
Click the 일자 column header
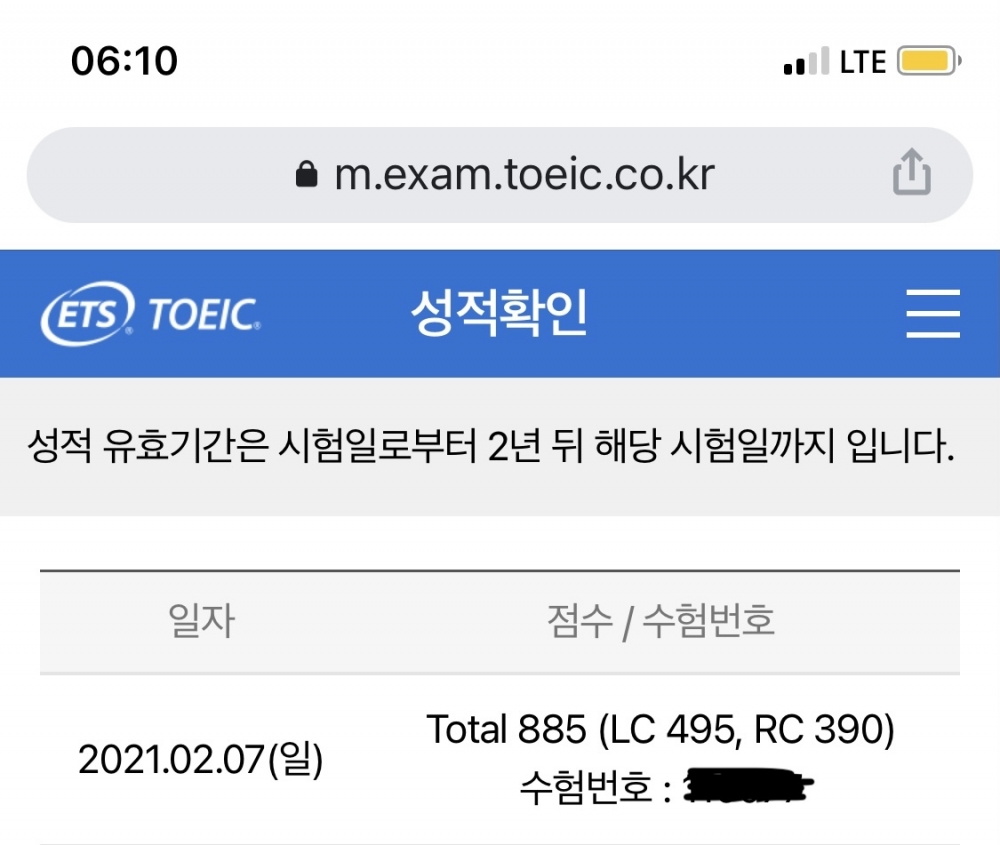(202, 621)
